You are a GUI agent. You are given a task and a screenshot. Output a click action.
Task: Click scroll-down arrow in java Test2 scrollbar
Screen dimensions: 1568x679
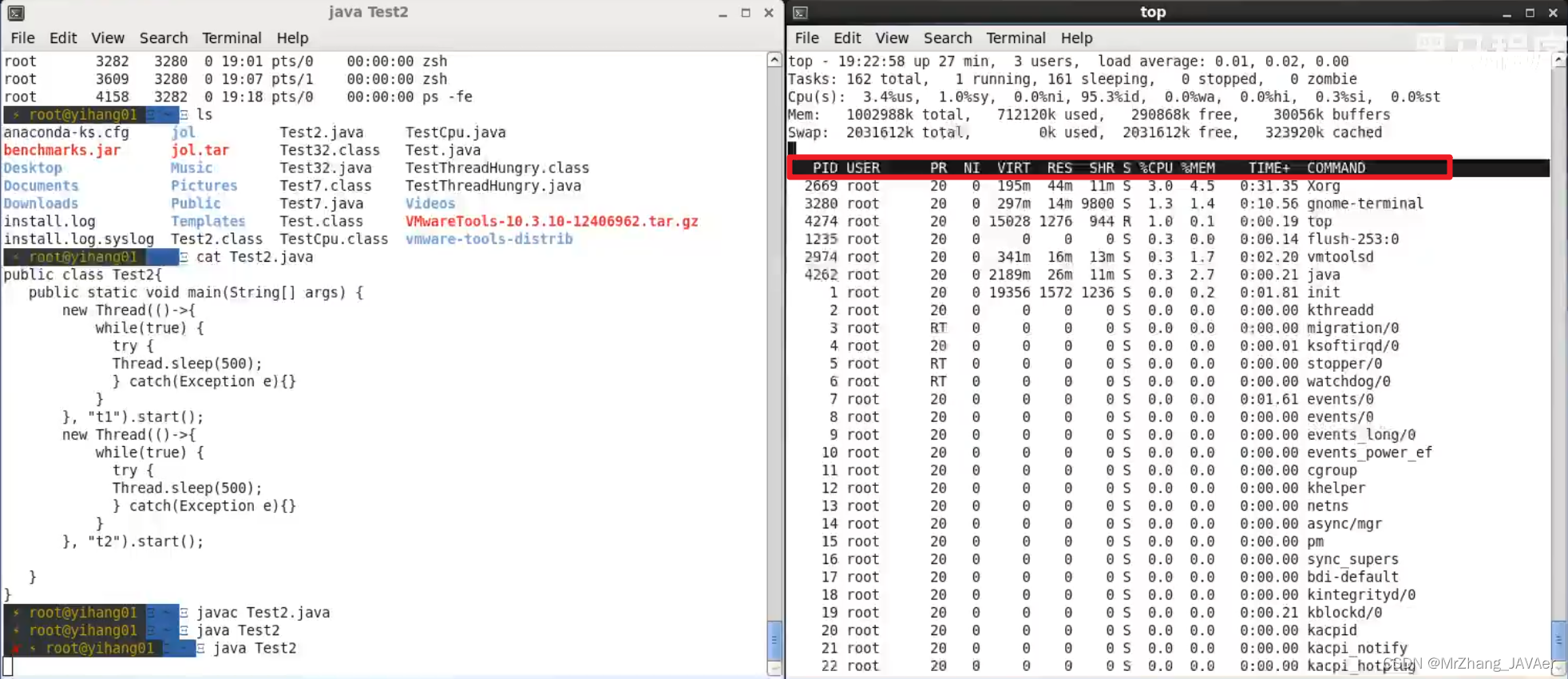pyautogui.click(x=774, y=669)
